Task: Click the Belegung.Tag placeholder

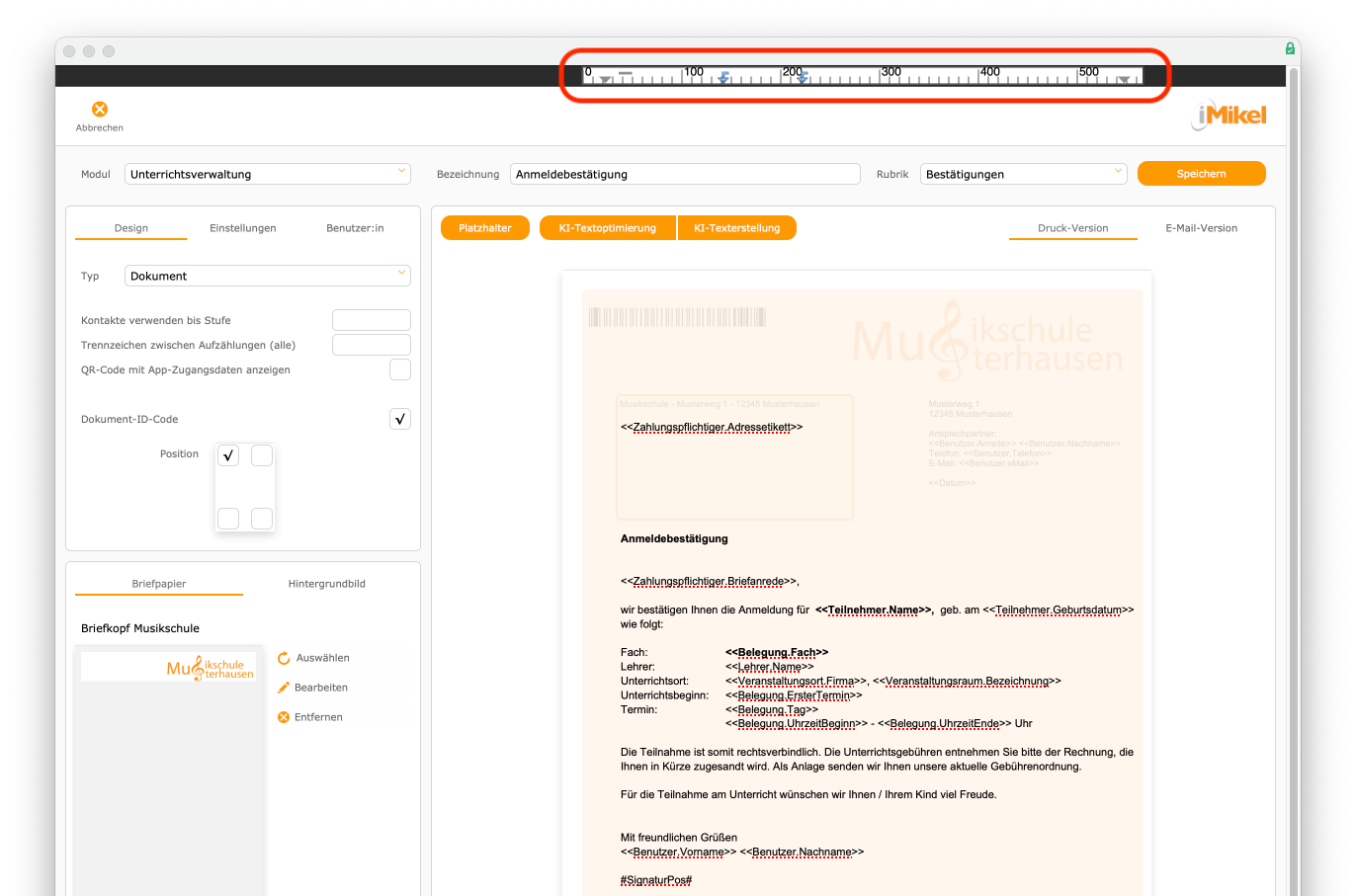Action: point(772,710)
